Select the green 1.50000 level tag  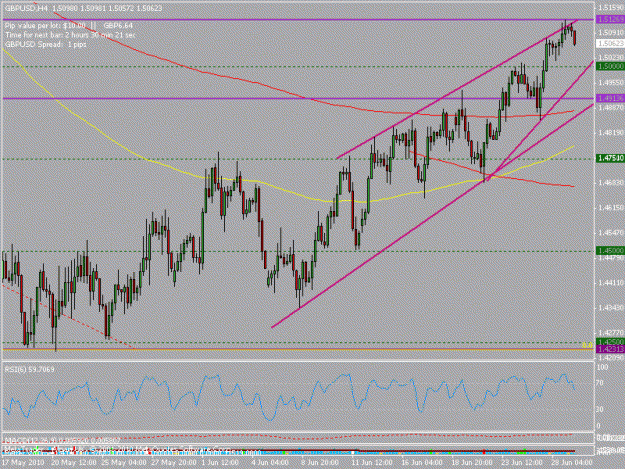pyautogui.click(x=610, y=67)
